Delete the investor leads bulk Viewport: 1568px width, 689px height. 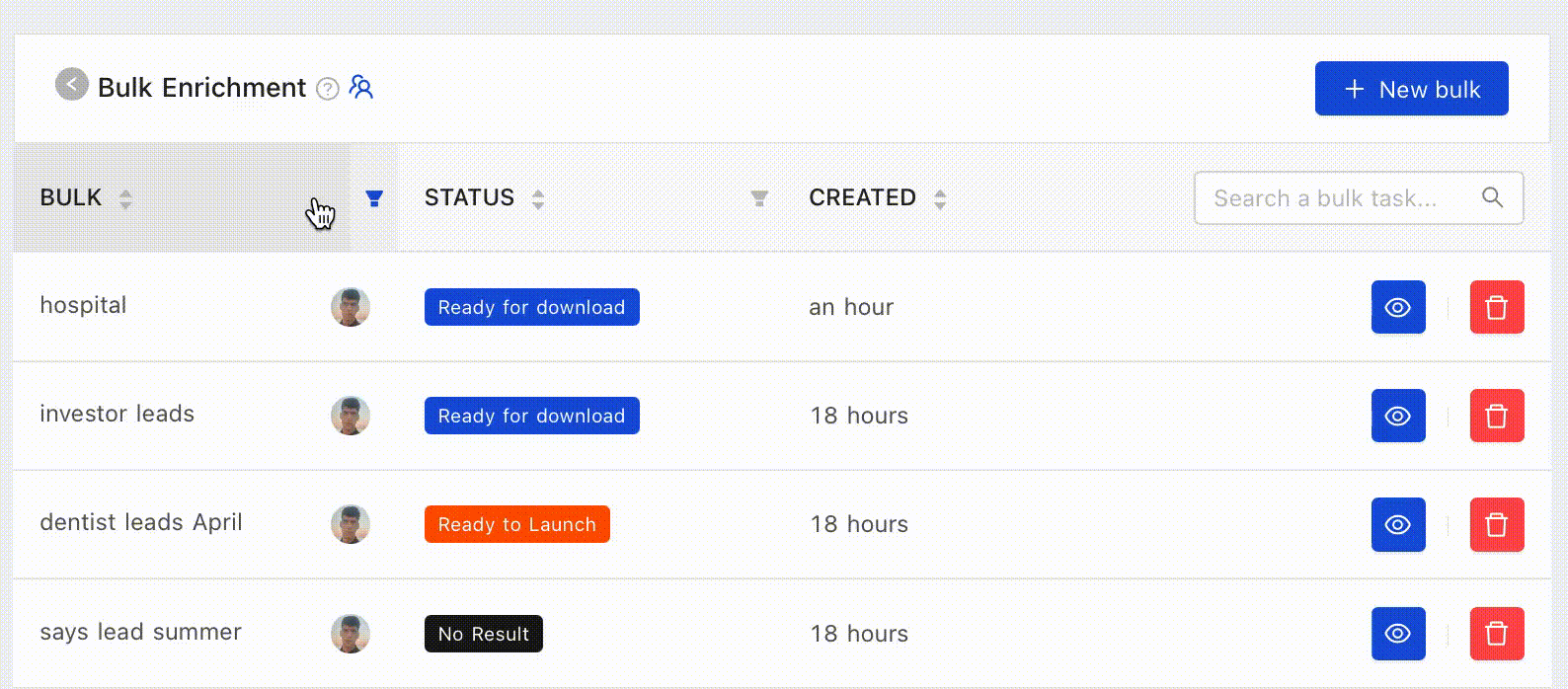[x=1497, y=416]
